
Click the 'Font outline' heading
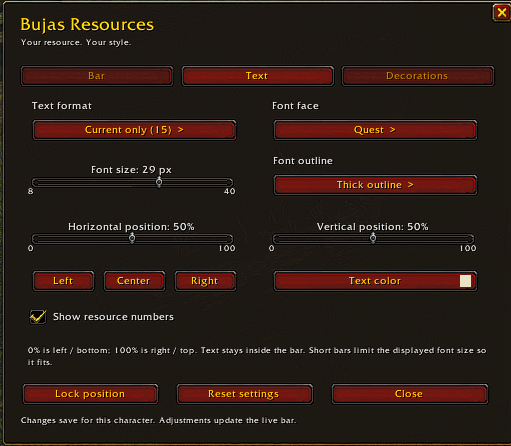[303, 161]
